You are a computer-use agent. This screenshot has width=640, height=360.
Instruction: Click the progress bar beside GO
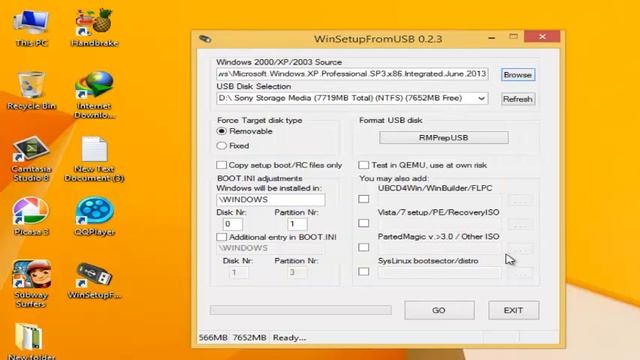pos(301,310)
